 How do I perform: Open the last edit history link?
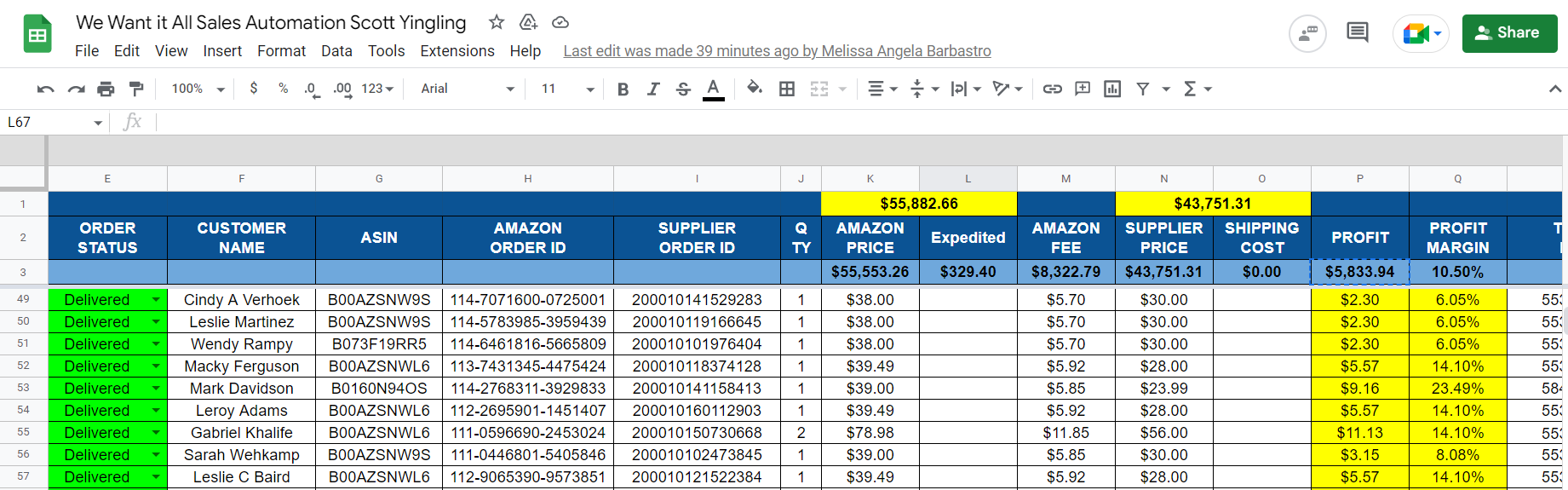click(777, 51)
